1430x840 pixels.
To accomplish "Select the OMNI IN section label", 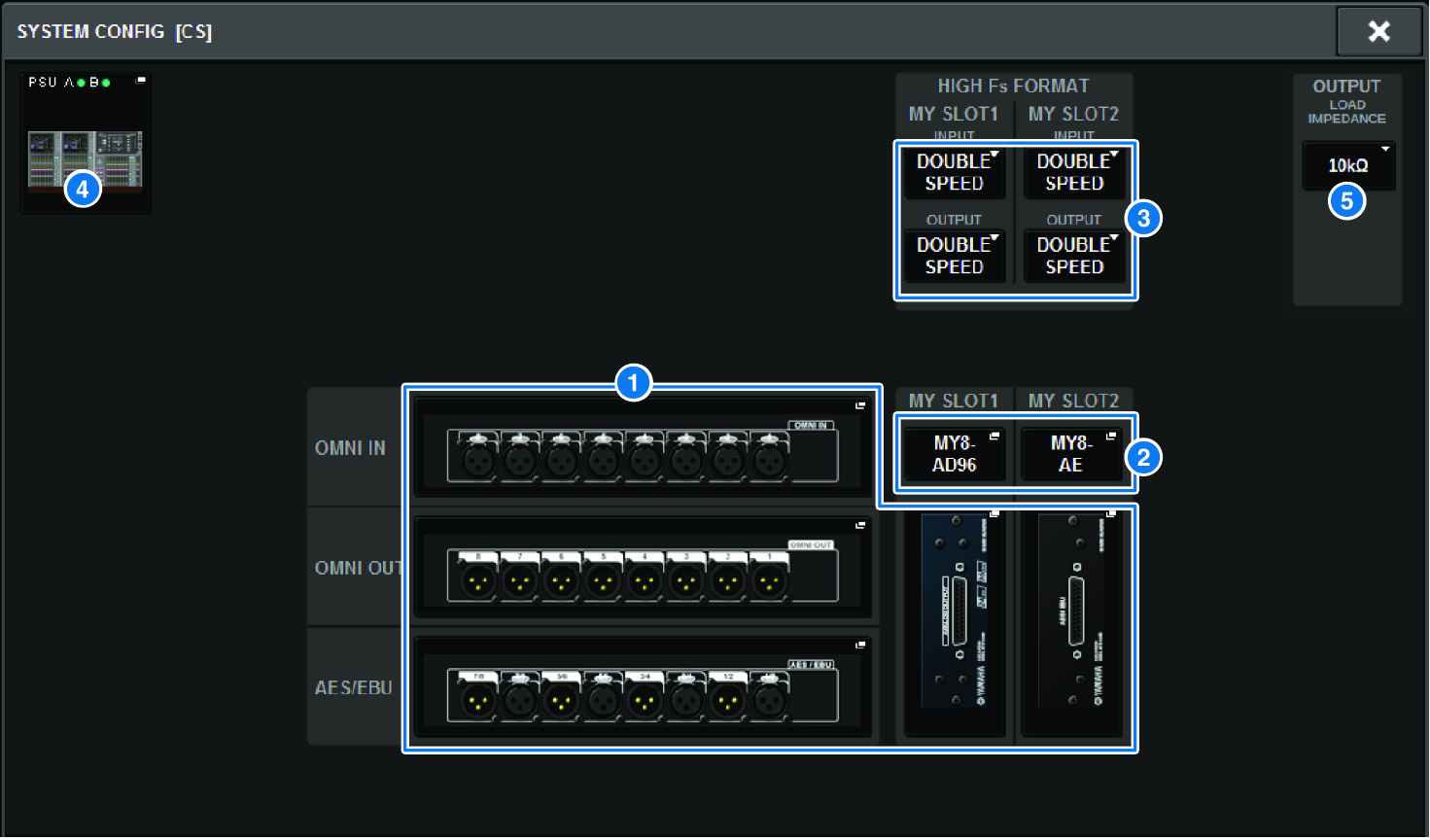I will (x=352, y=448).
